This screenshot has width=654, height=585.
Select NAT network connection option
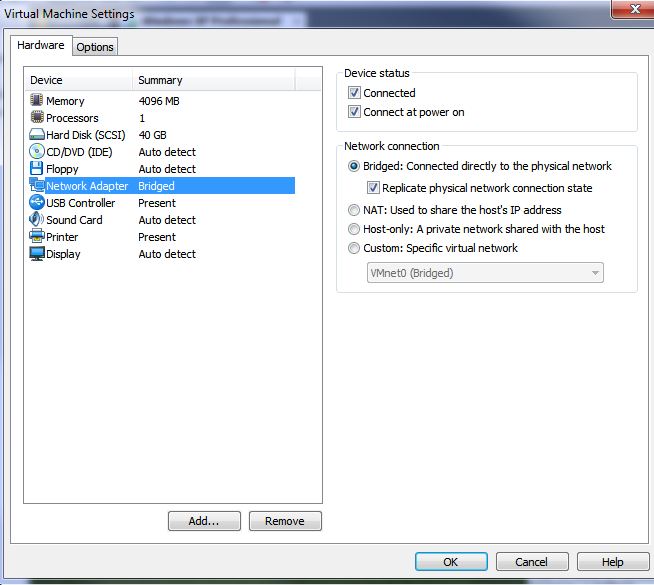coord(354,210)
